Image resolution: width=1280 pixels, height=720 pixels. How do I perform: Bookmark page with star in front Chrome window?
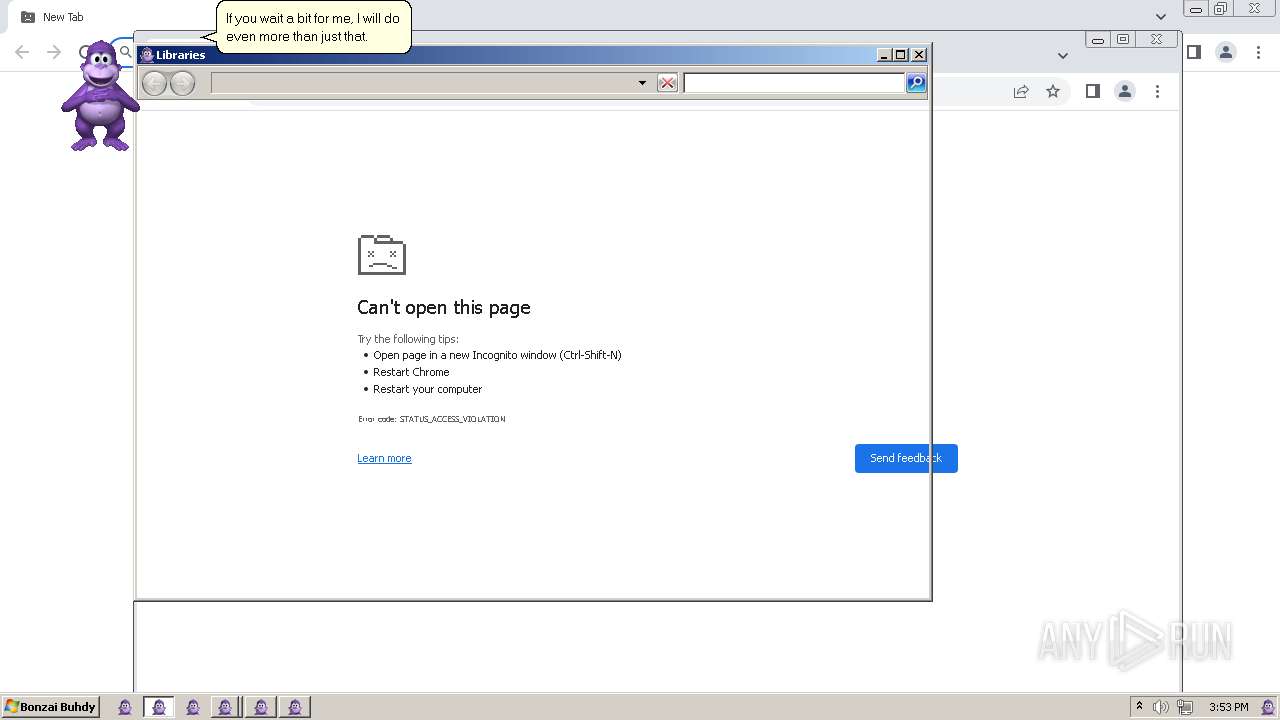point(1053,91)
